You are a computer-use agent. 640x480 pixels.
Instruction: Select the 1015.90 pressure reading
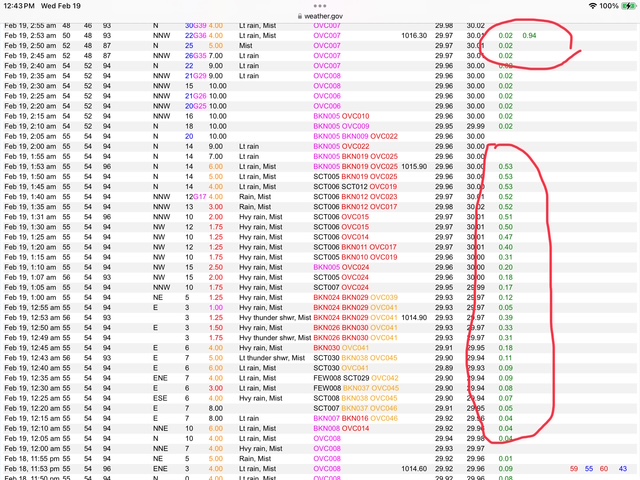pyautogui.click(x=414, y=166)
